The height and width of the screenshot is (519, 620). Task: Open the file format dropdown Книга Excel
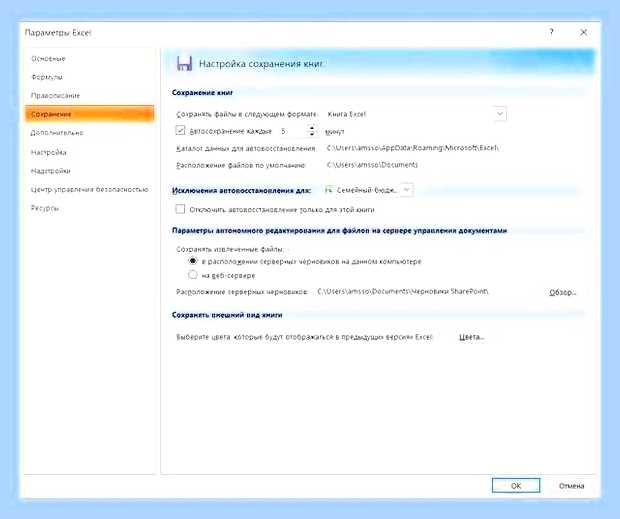pos(415,114)
